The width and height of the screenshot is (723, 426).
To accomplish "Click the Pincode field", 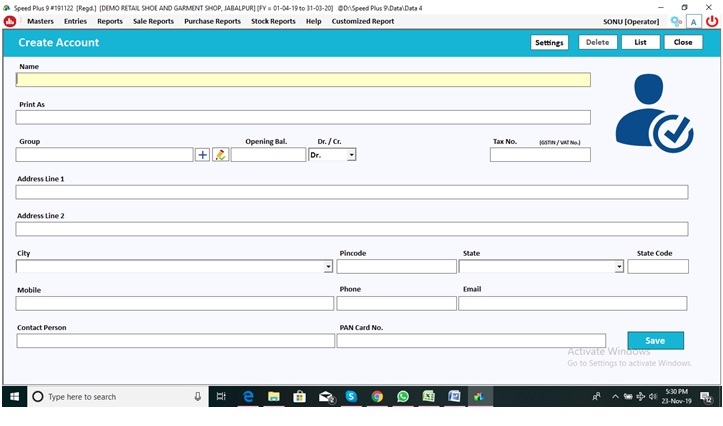I will [397, 266].
